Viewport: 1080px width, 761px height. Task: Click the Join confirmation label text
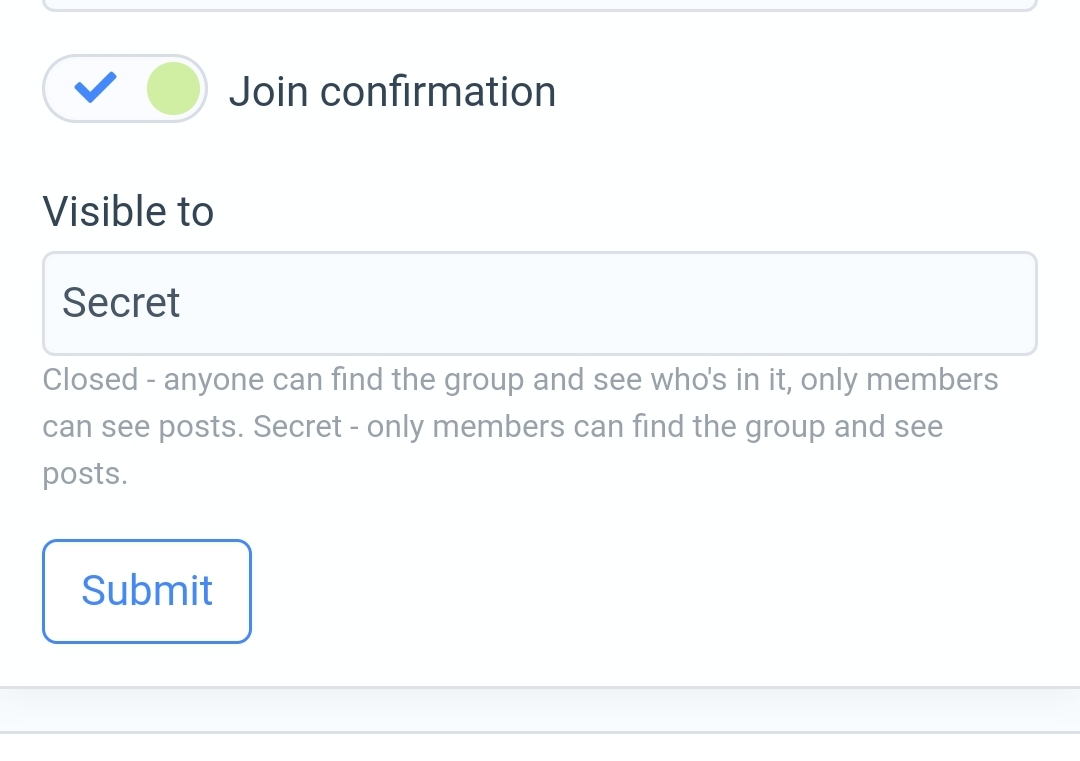point(392,92)
